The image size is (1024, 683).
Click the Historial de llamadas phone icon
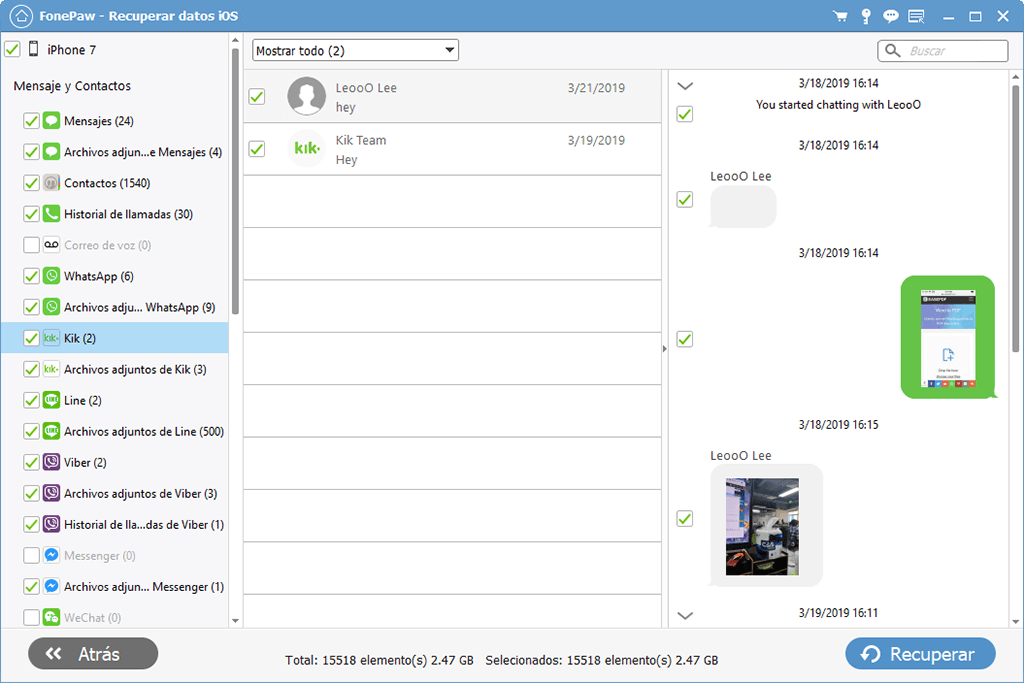point(52,214)
